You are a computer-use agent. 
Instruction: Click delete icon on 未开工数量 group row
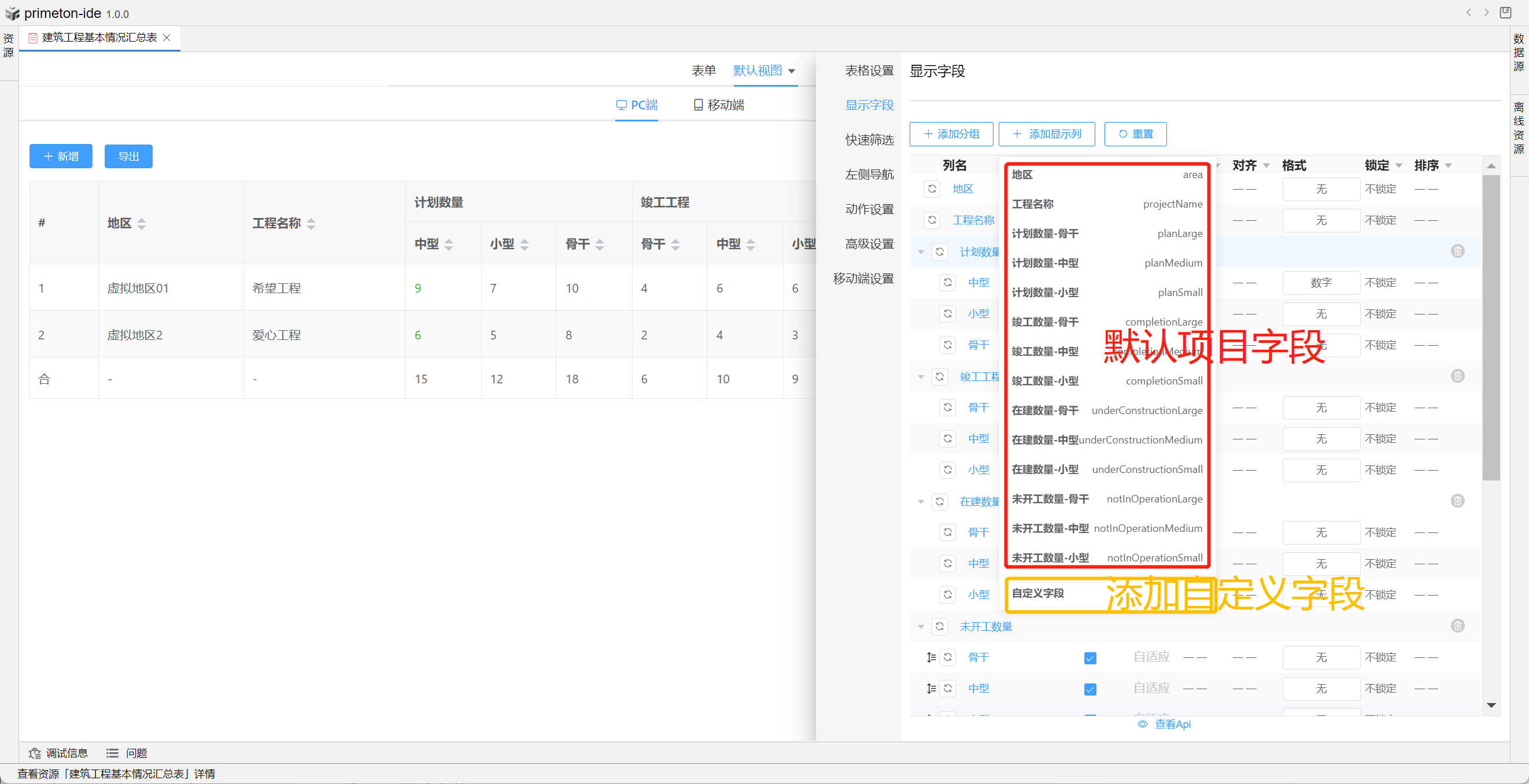point(1457,626)
